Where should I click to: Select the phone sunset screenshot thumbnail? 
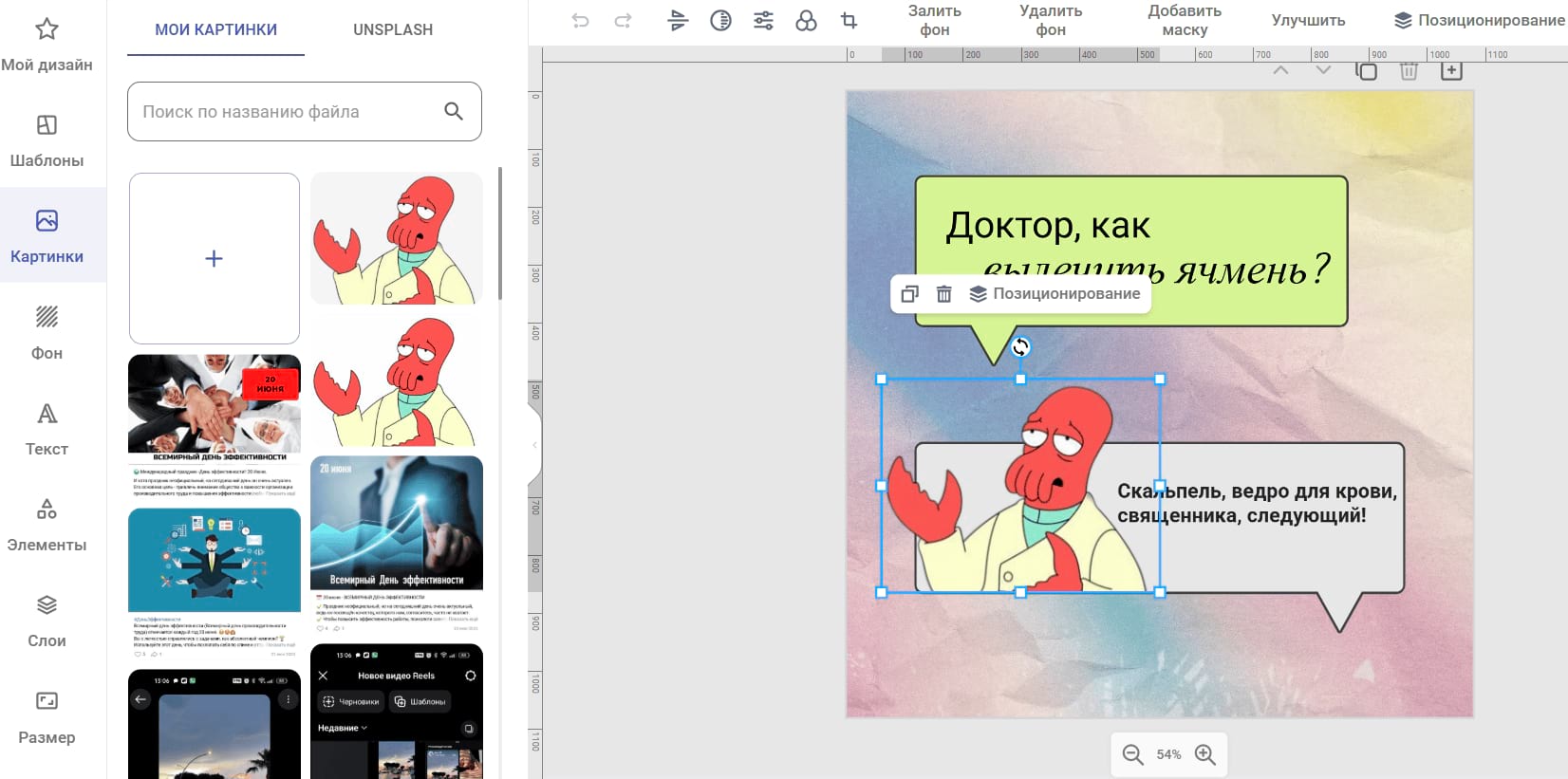point(215,724)
